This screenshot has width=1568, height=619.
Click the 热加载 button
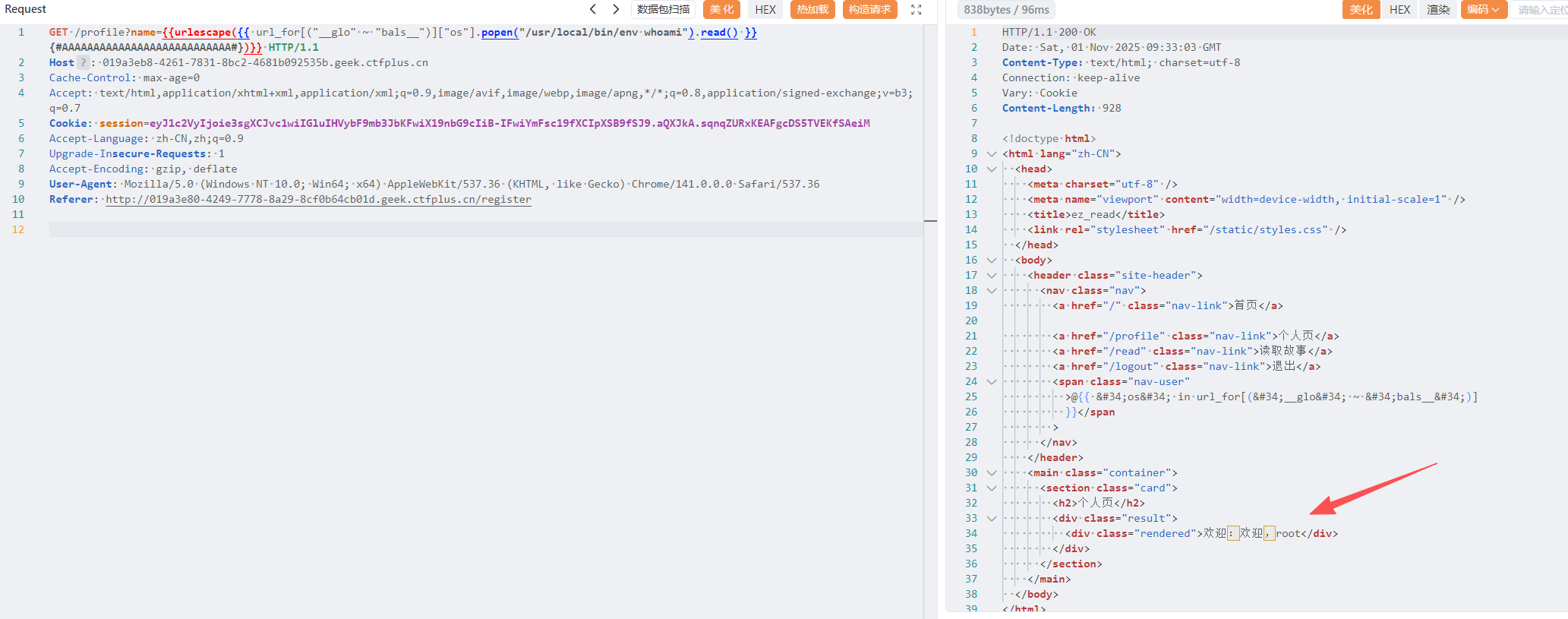[x=812, y=9]
